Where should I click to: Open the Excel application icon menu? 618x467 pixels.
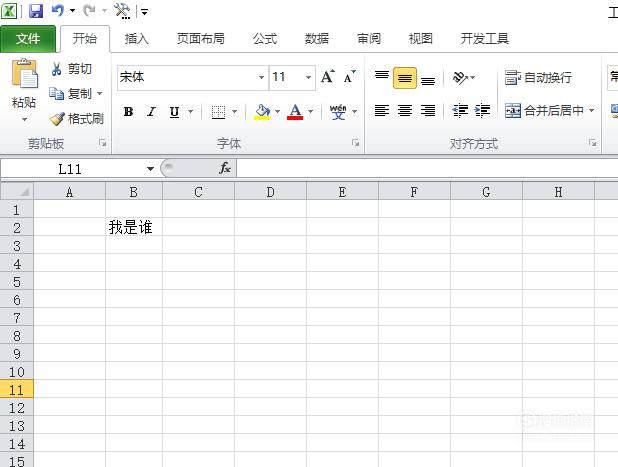(9, 11)
